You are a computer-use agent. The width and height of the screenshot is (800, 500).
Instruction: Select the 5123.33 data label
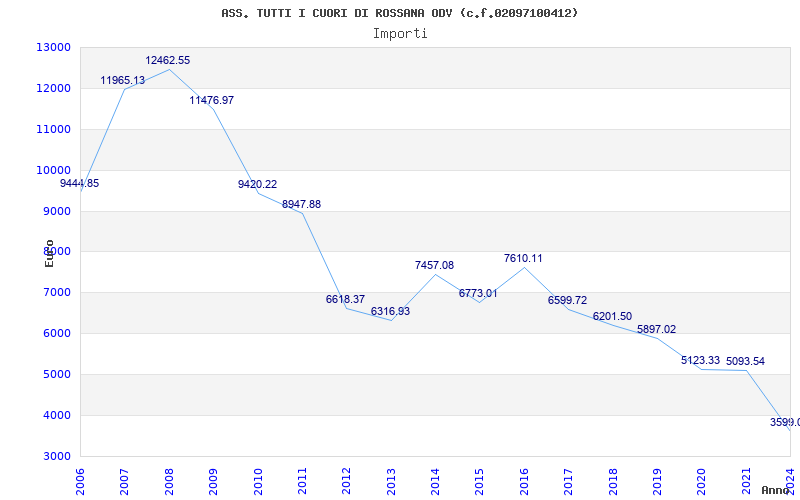[701, 360]
